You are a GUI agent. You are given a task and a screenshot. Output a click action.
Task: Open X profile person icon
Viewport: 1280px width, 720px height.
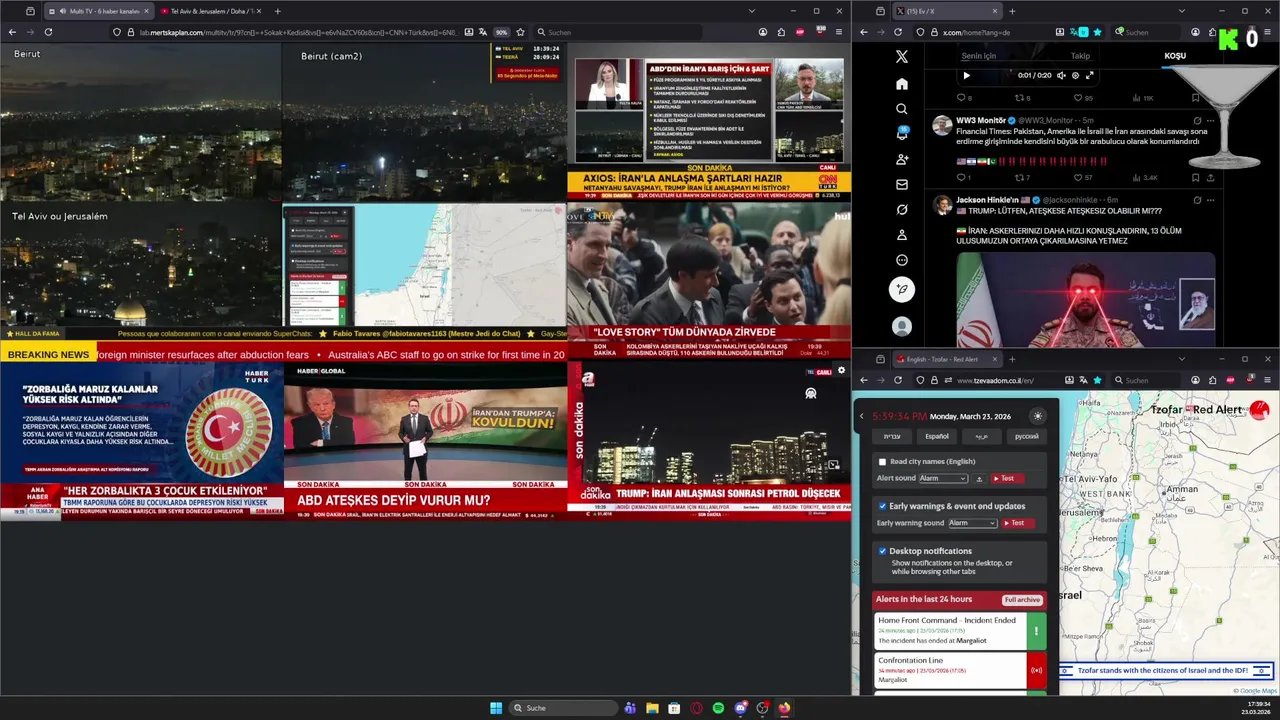tap(902, 235)
